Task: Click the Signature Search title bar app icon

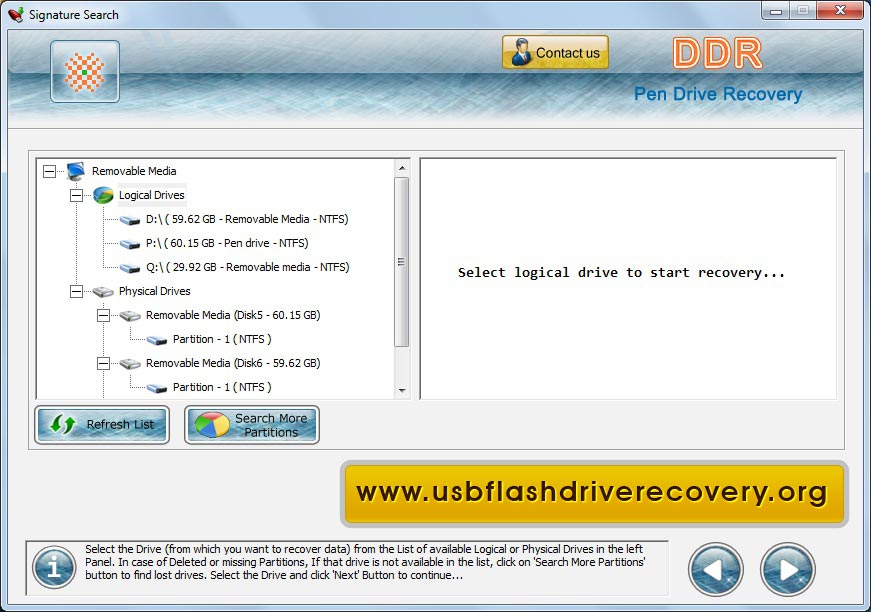Action: (16, 14)
